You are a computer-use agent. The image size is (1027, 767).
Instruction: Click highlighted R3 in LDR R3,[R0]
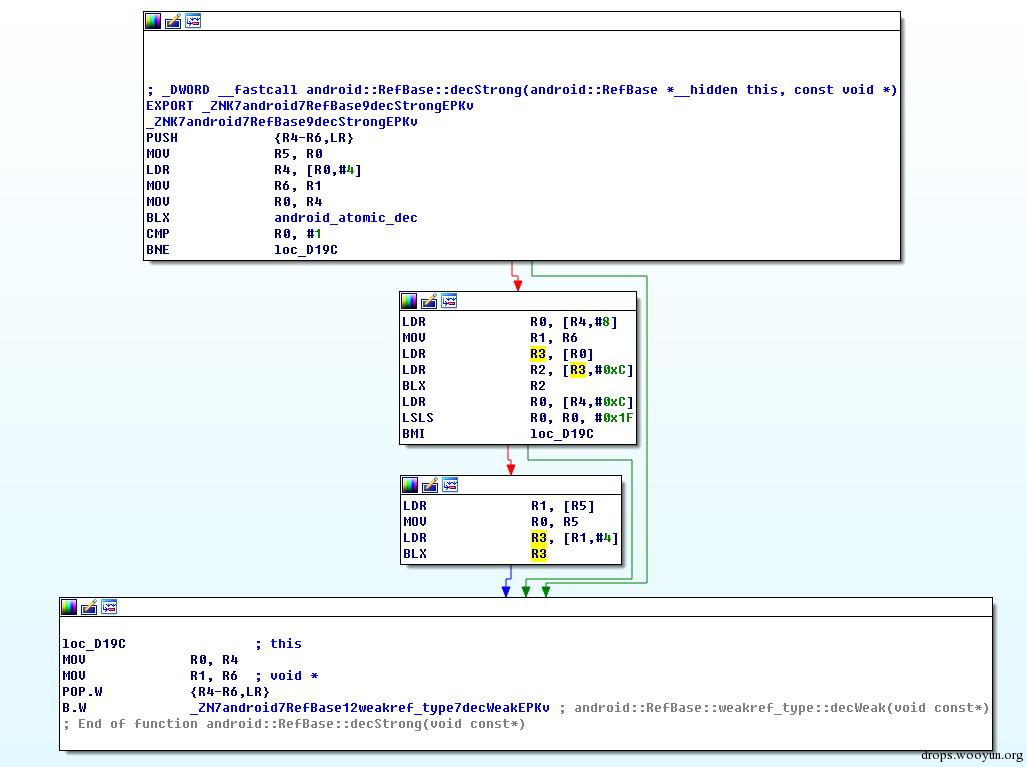coord(538,354)
